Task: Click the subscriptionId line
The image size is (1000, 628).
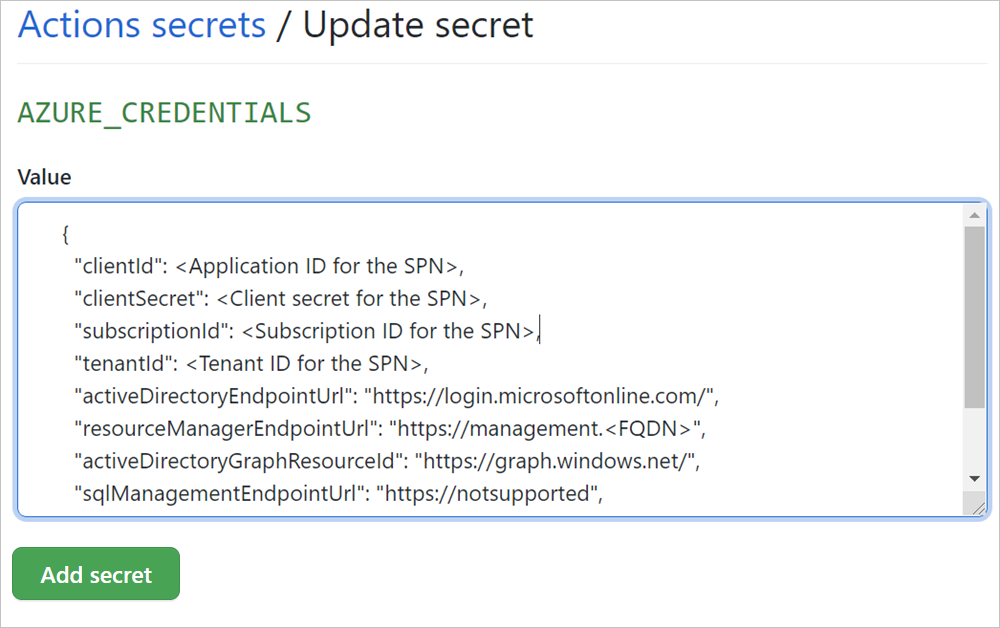Action: click(300, 330)
